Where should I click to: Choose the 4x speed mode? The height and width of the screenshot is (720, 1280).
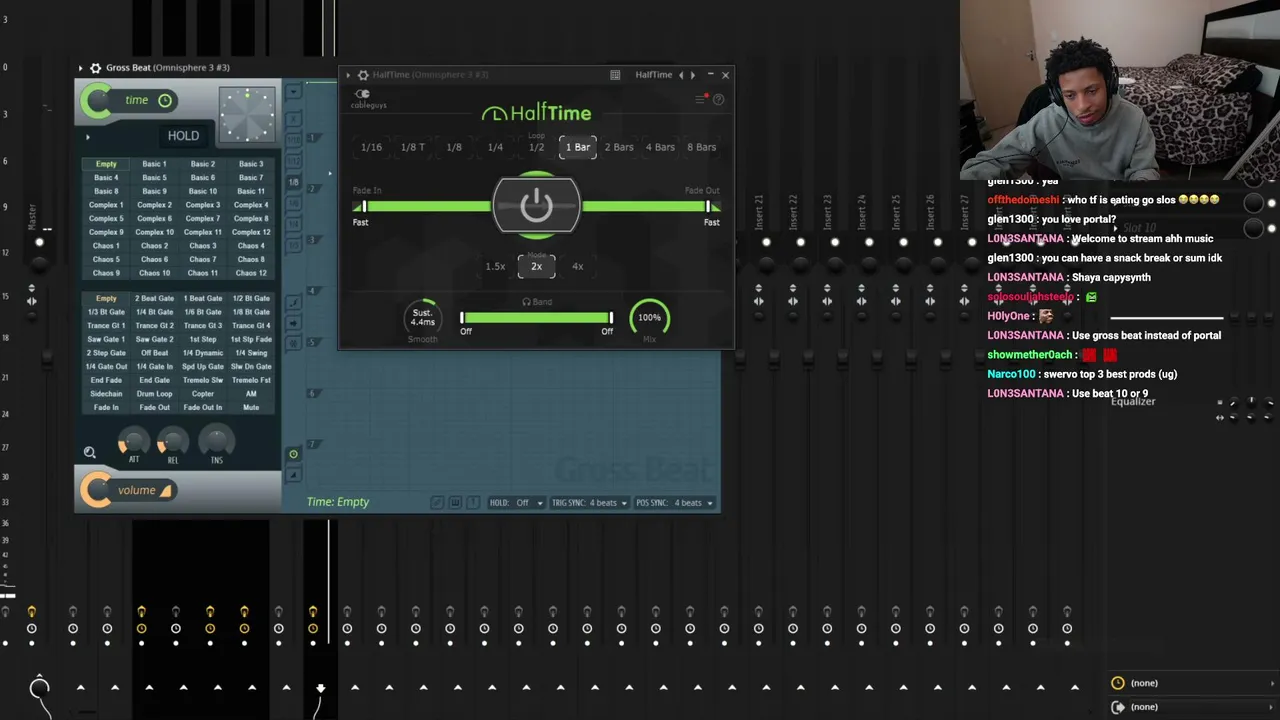click(x=577, y=266)
